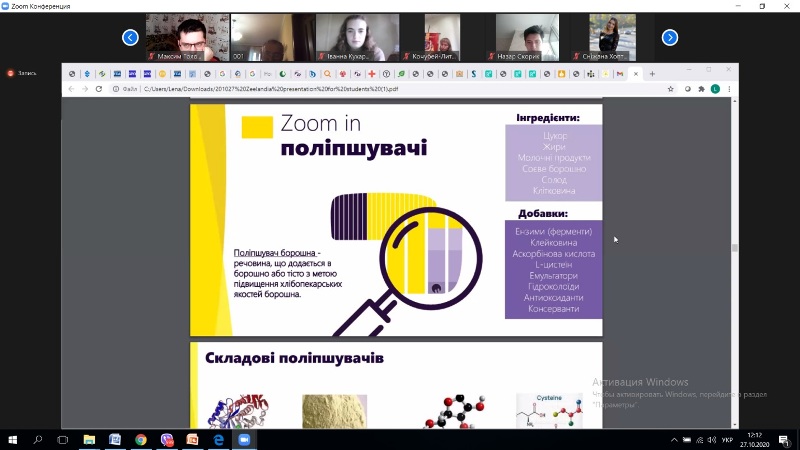Switch to the green leaf icon tab

pyautogui.click(x=401, y=74)
